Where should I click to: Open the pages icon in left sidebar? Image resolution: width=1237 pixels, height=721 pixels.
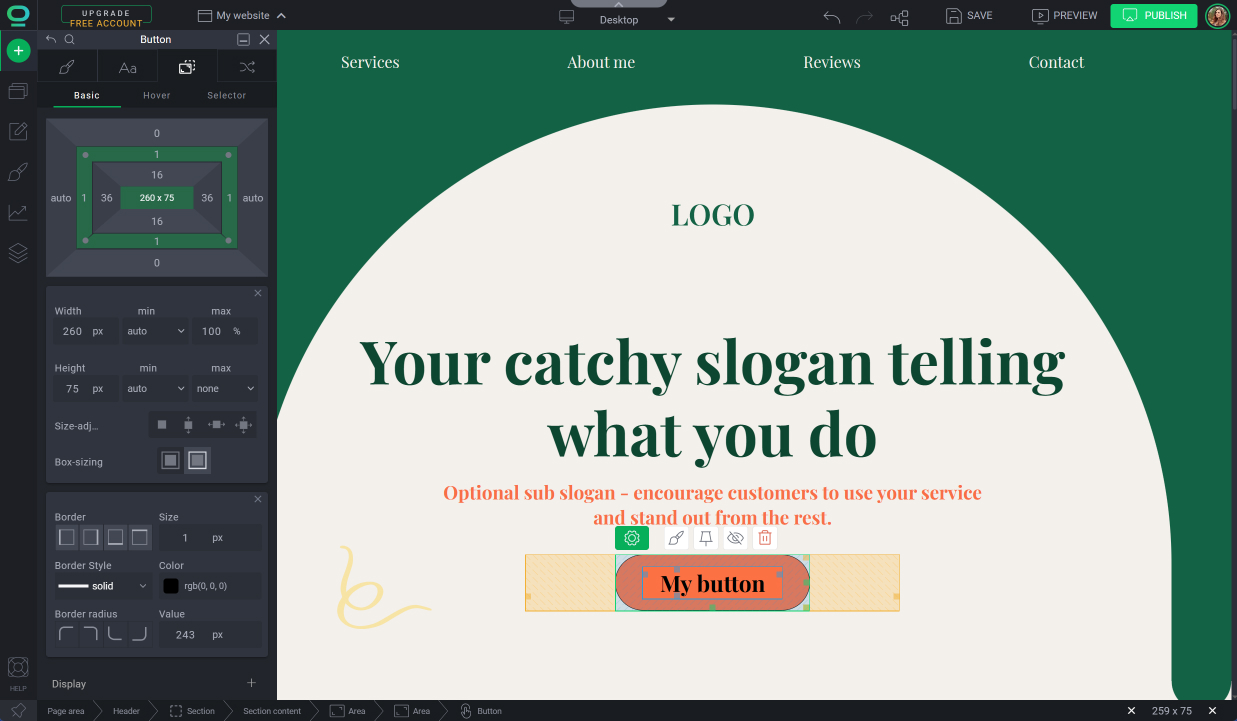18,91
